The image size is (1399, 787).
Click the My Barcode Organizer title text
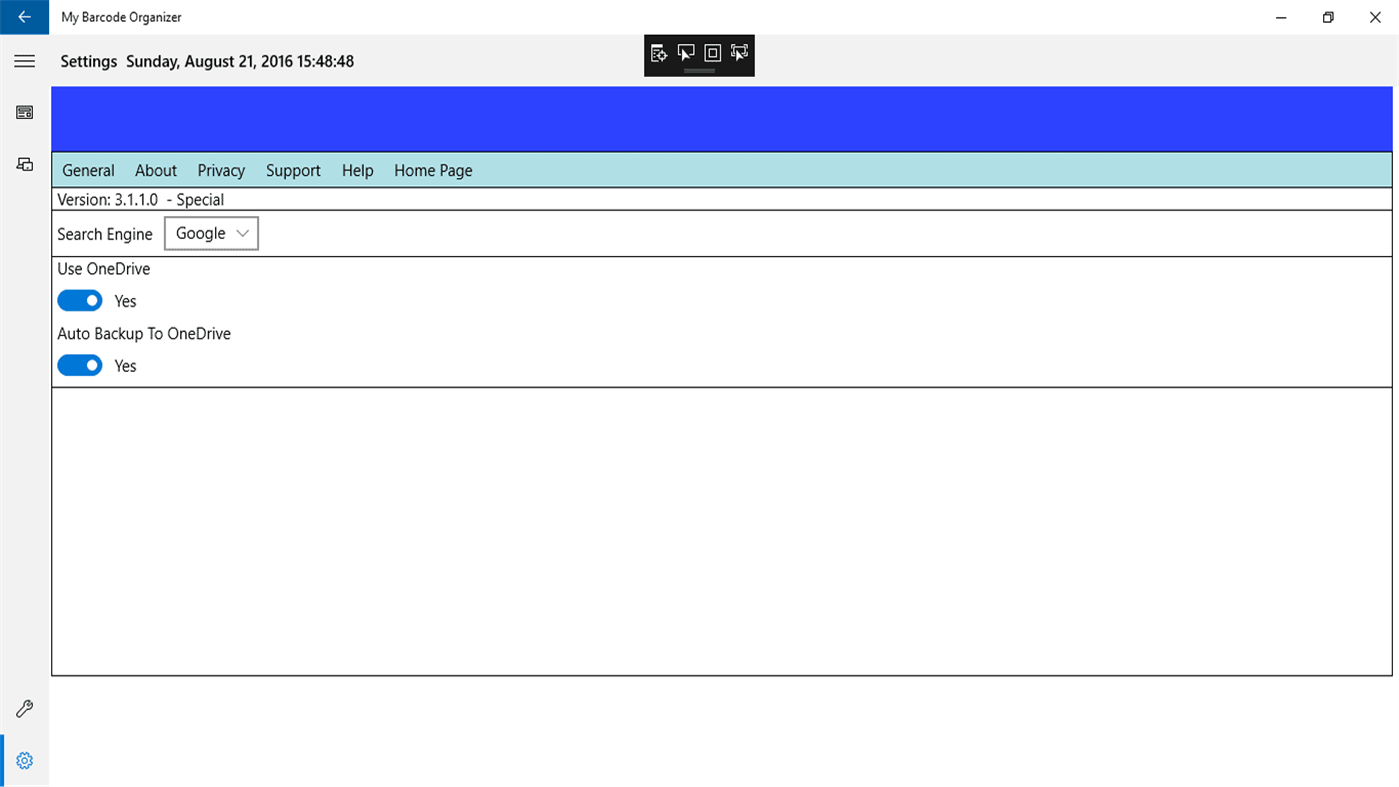(x=121, y=17)
